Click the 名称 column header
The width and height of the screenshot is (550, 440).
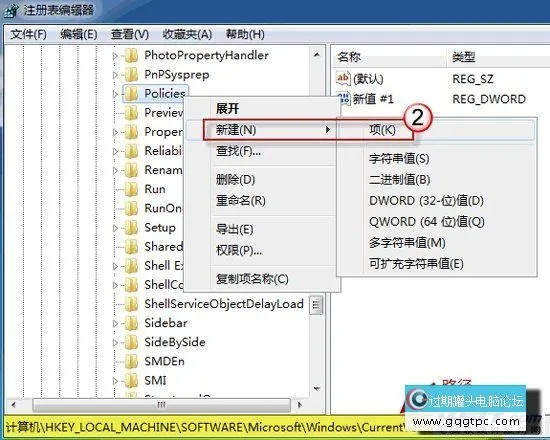(389, 56)
